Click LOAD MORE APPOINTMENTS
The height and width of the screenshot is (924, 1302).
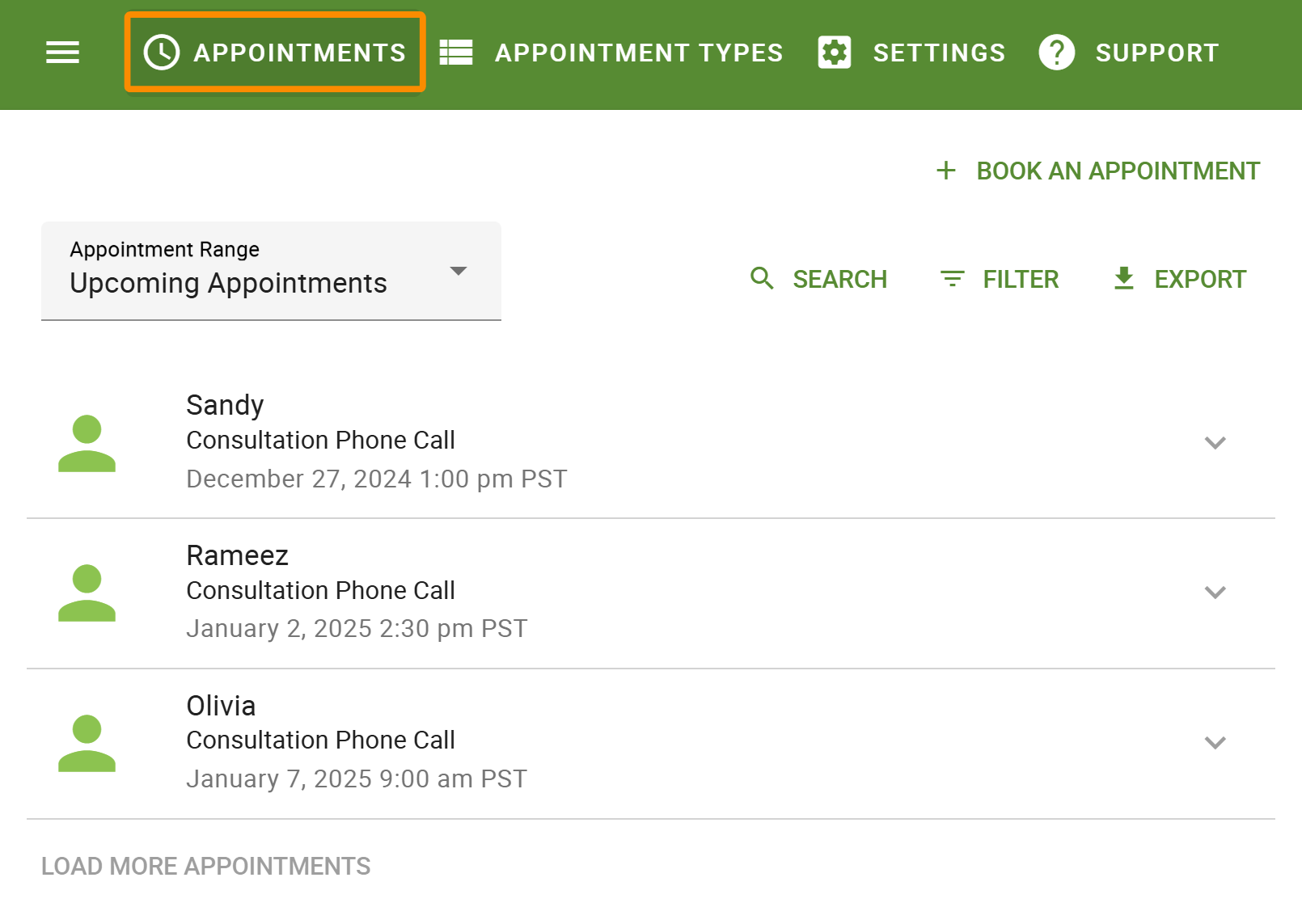click(205, 866)
